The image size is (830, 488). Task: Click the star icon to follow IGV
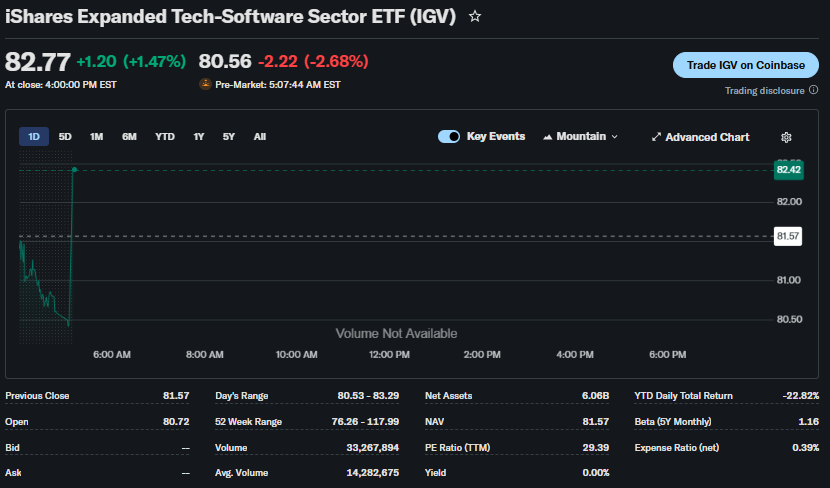475,17
